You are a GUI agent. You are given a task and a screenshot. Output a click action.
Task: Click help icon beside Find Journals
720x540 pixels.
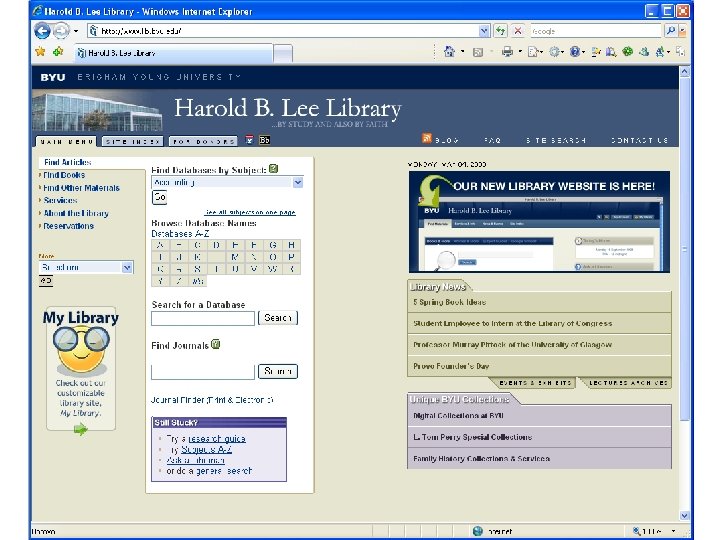215,344
